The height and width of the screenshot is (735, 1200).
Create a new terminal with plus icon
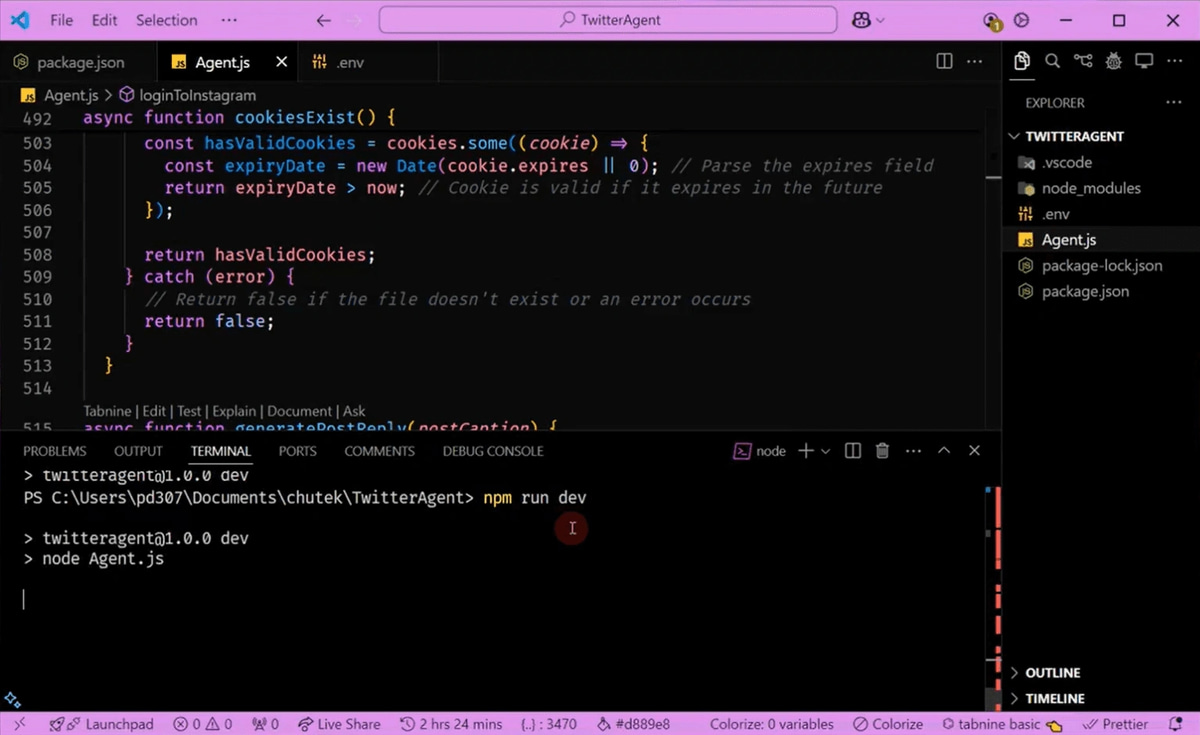coord(805,451)
